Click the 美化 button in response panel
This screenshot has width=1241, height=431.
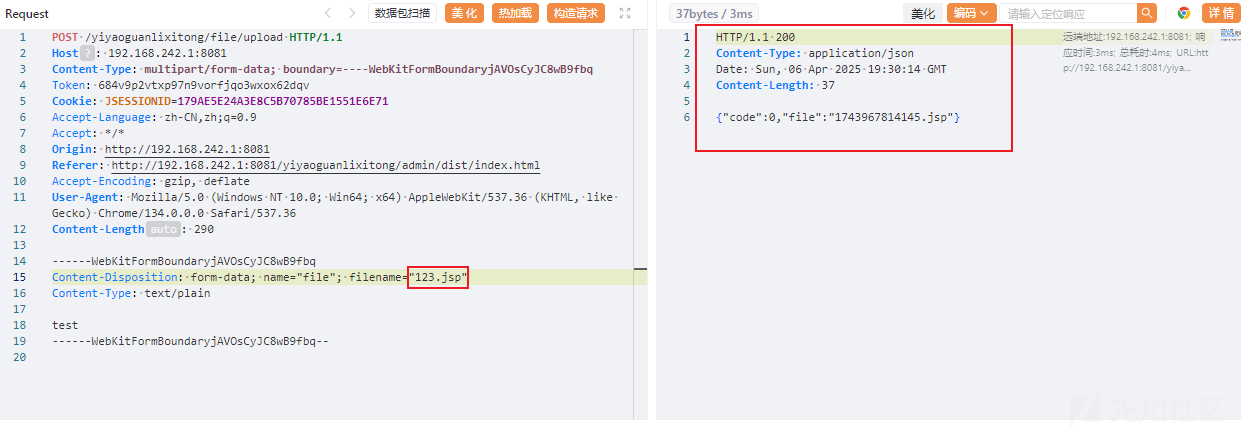coord(922,13)
